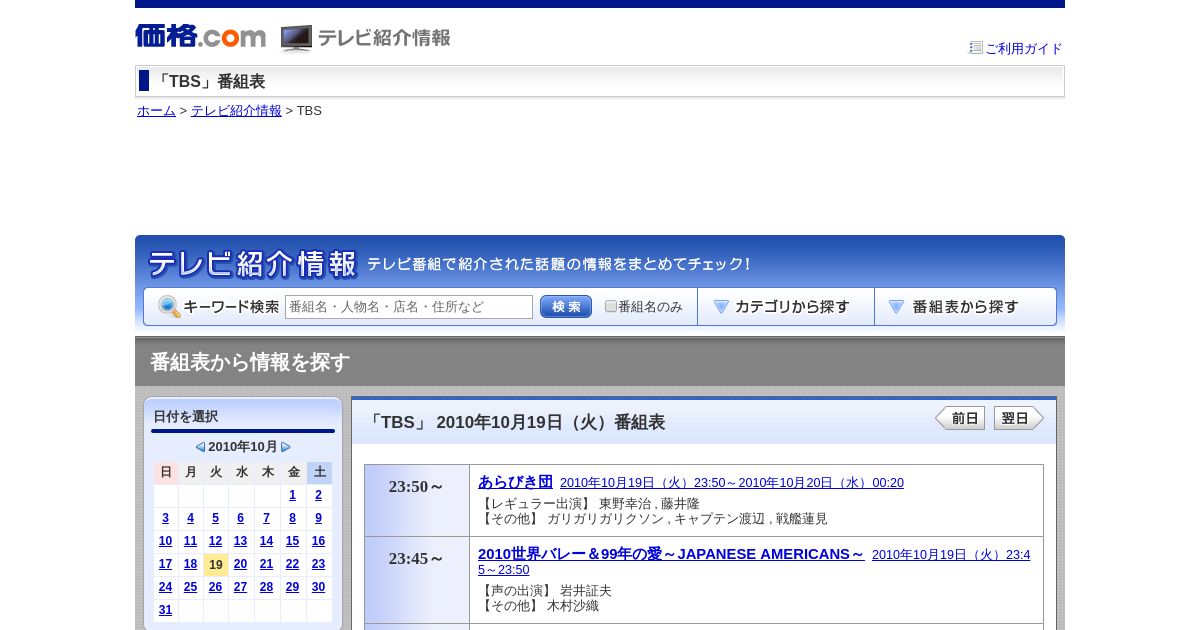Select October 11 in calendar

(x=190, y=541)
